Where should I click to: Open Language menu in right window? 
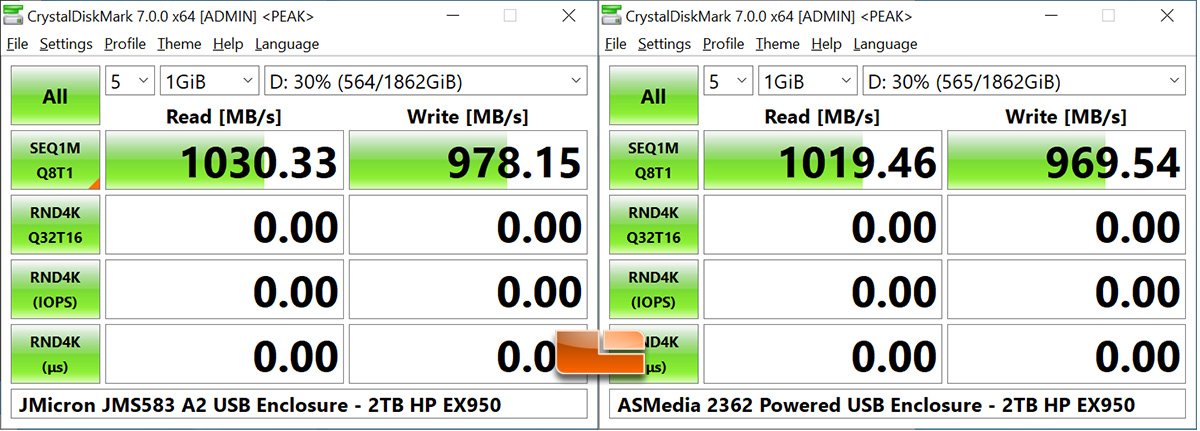[x=885, y=44]
